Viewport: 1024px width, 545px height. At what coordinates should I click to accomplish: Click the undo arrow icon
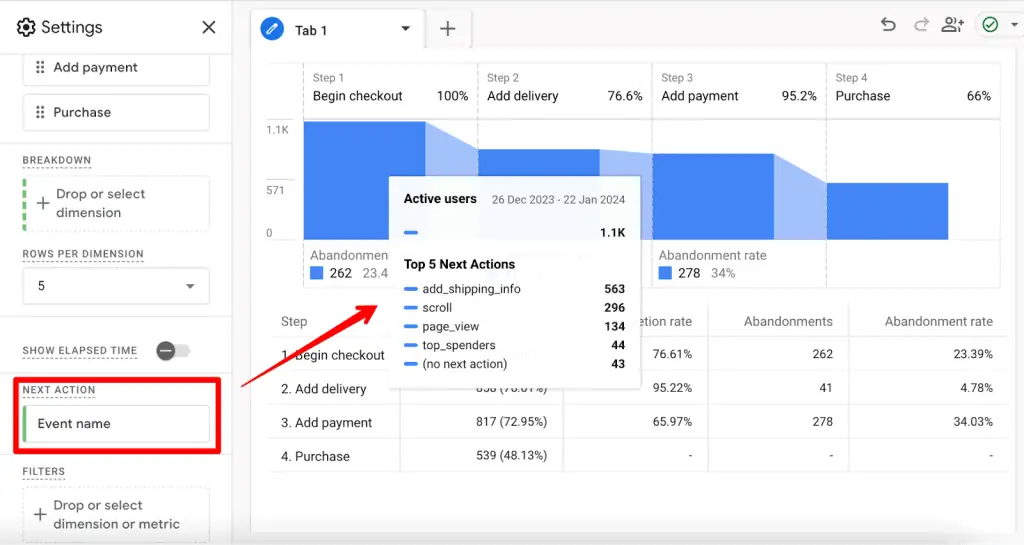pos(888,25)
